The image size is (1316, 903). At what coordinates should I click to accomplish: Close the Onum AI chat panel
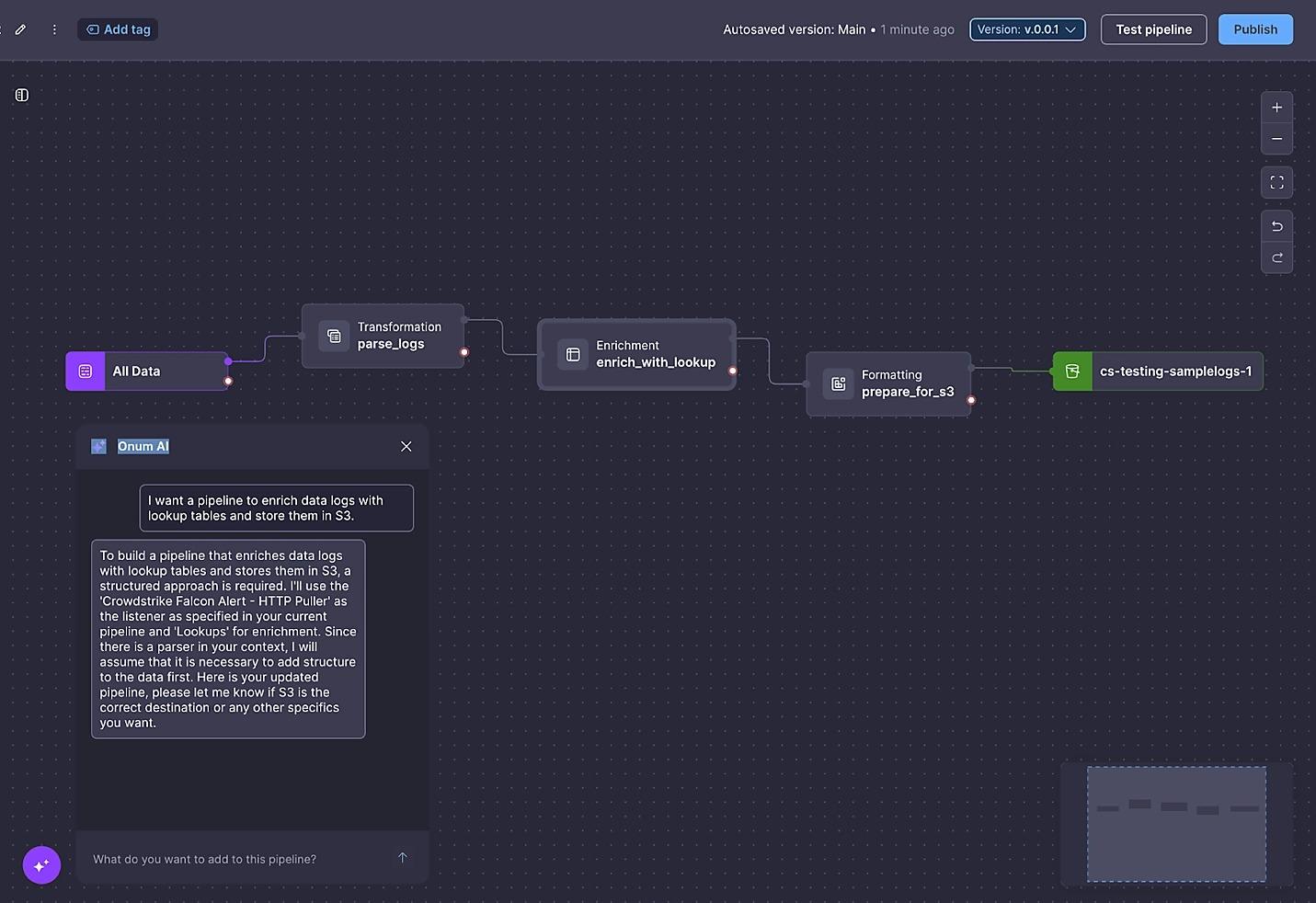pos(406,446)
